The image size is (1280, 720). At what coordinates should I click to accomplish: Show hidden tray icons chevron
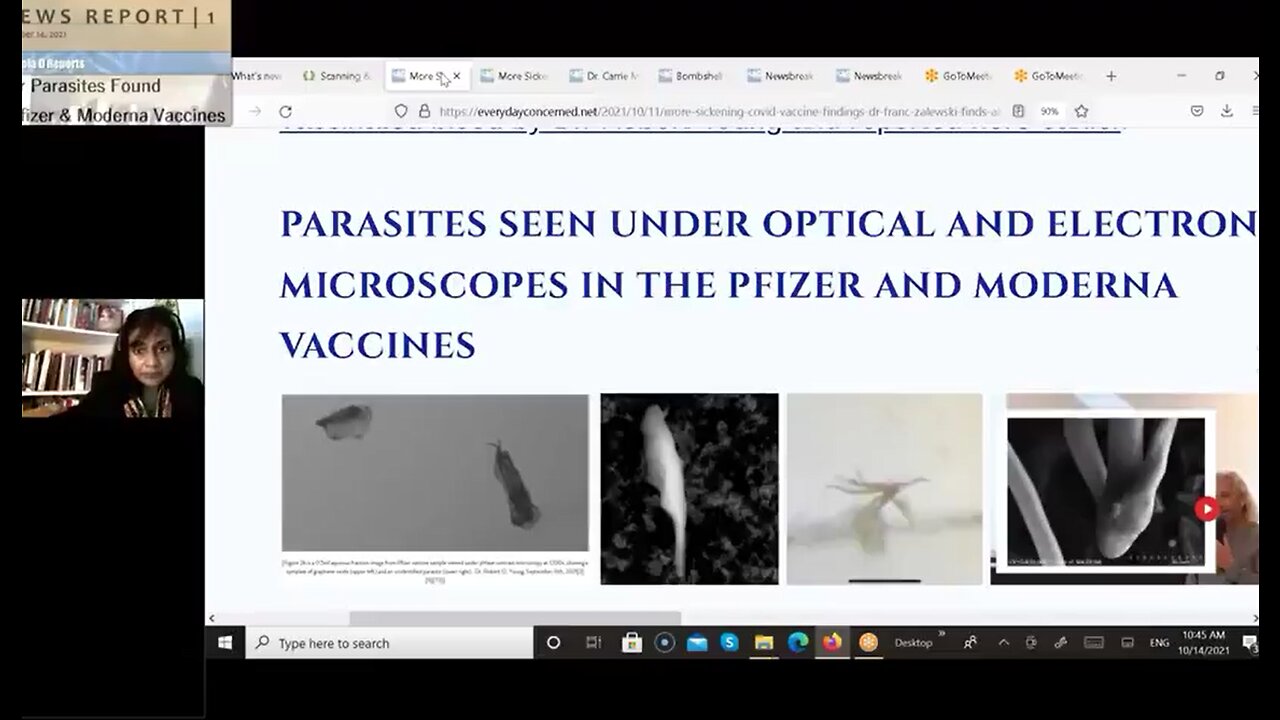coord(1003,643)
